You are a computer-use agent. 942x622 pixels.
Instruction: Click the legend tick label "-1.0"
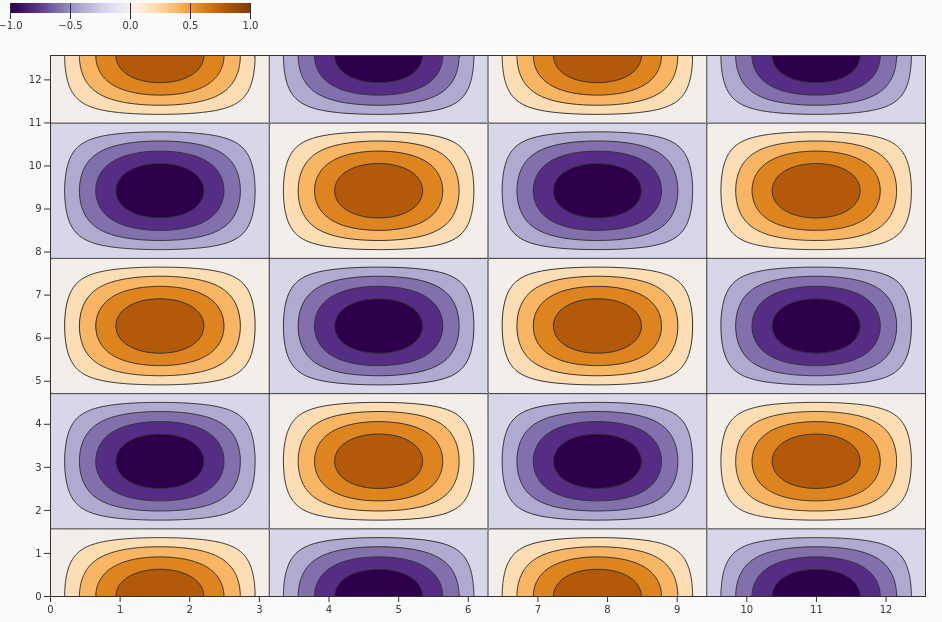click(x=11, y=25)
